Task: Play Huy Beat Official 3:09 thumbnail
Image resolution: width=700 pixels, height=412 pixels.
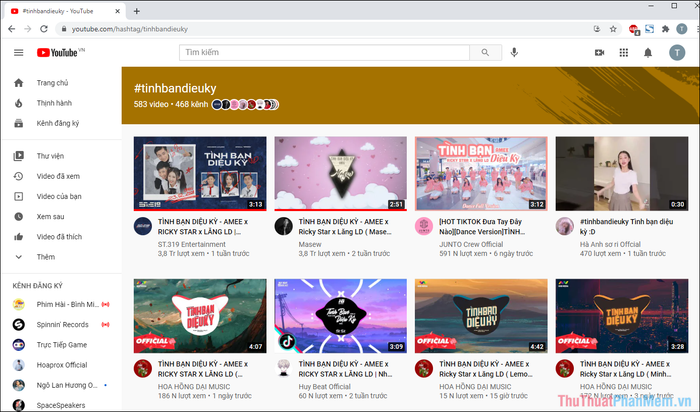Action: (341, 316)
